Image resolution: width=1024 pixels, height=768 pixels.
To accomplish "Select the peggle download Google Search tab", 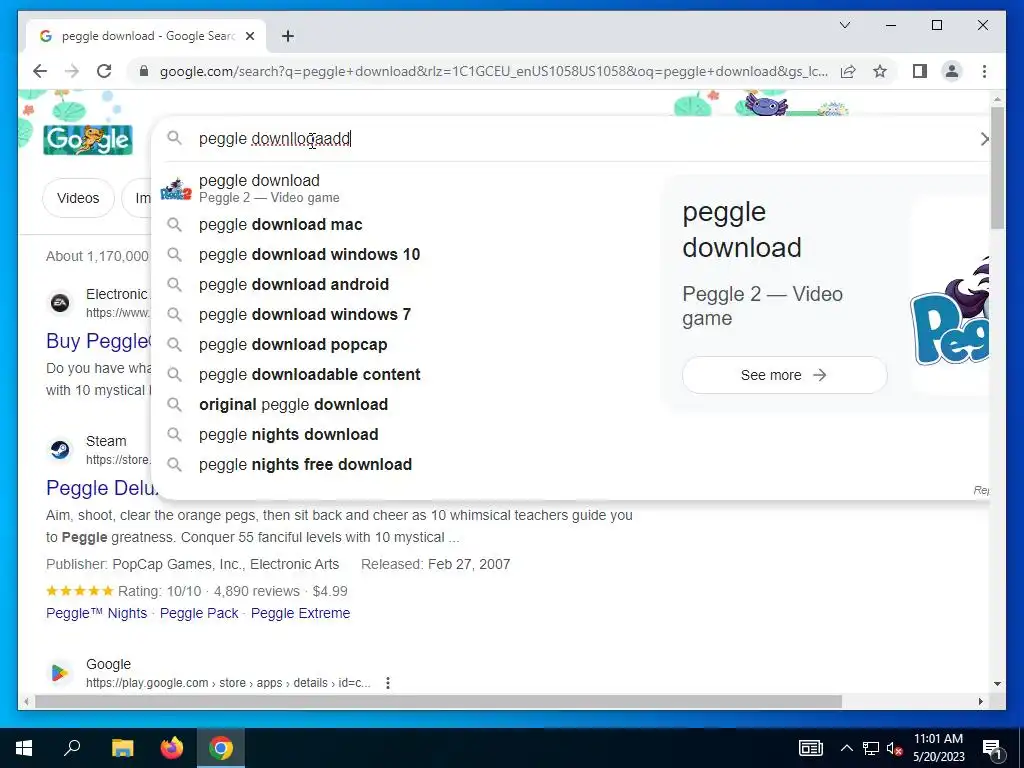I will click(146, 36).
